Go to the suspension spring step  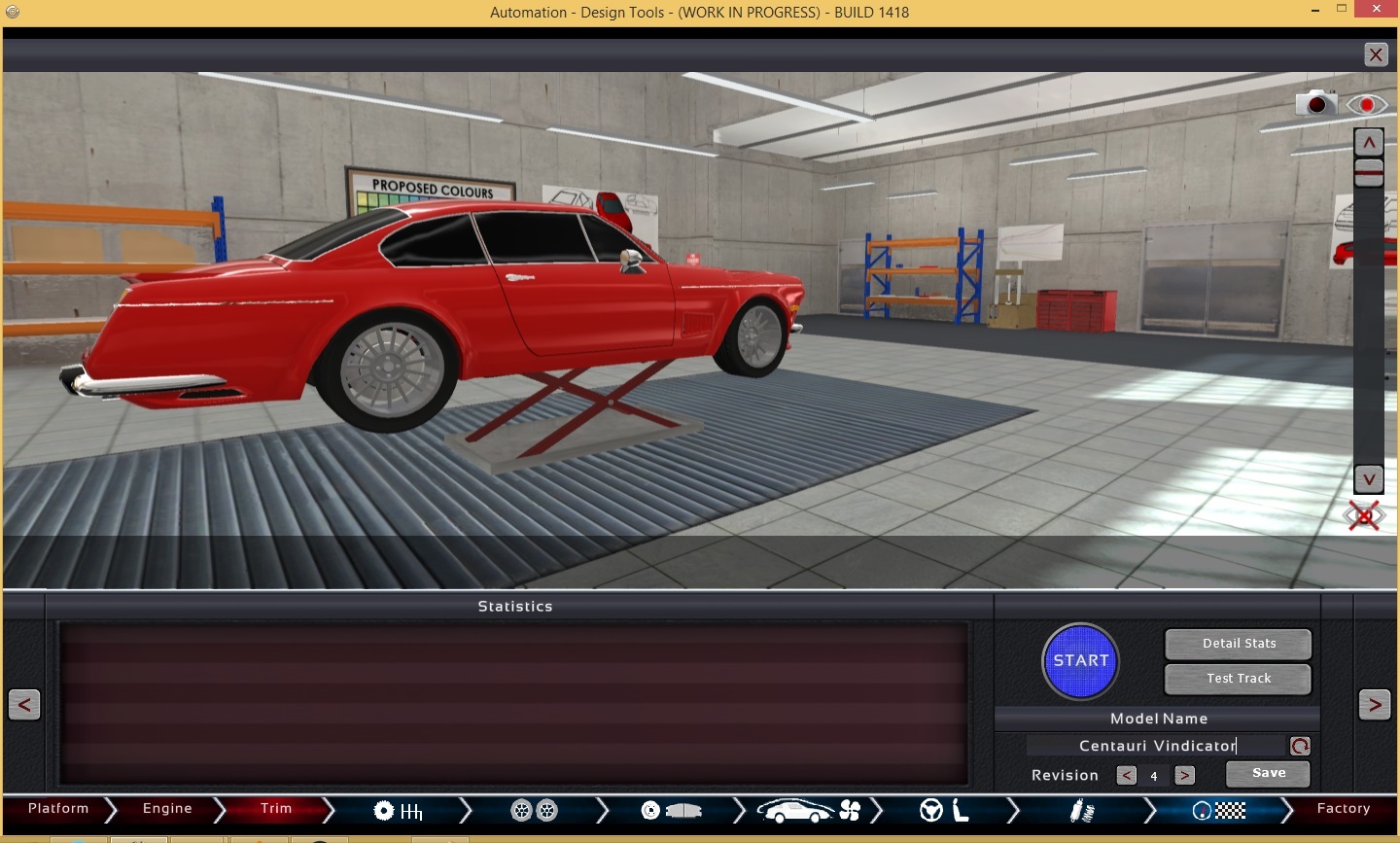[1081, 810]
